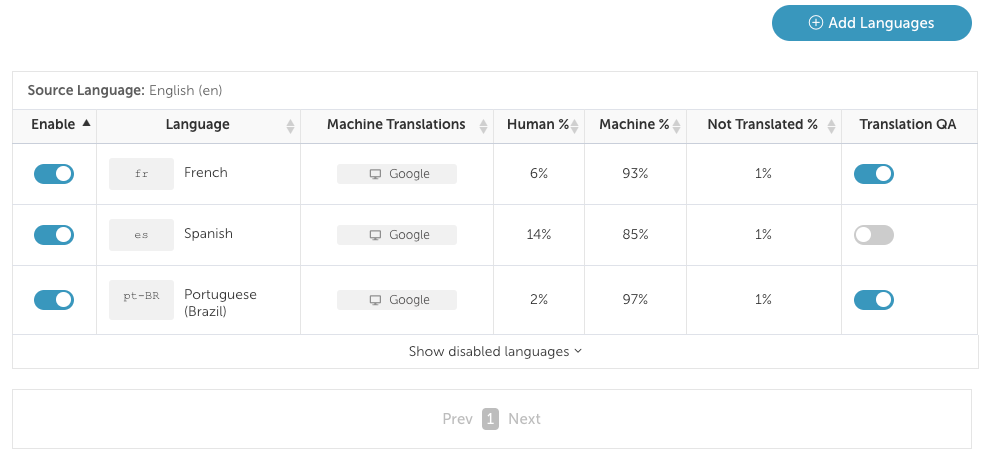Open Google machine translation for French

point(397,174)
